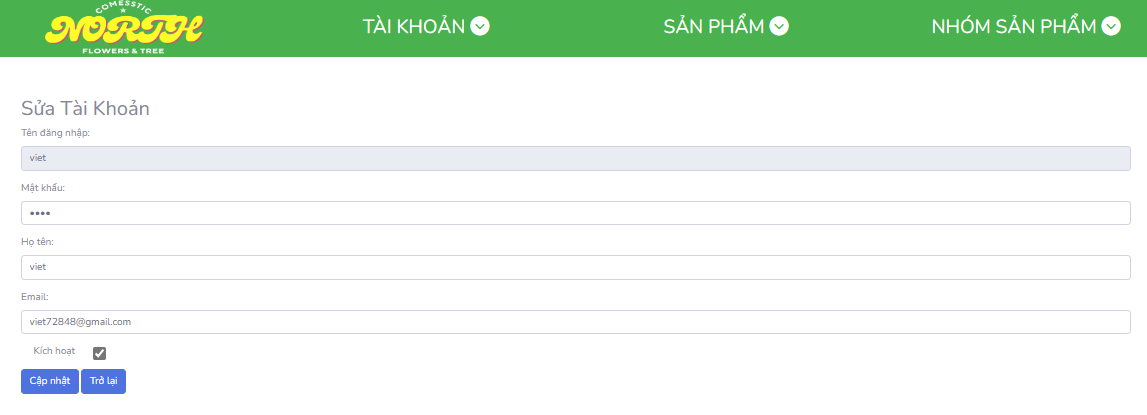Expand the chevron beside NHÓM SẢN PHẨM

1111,27
